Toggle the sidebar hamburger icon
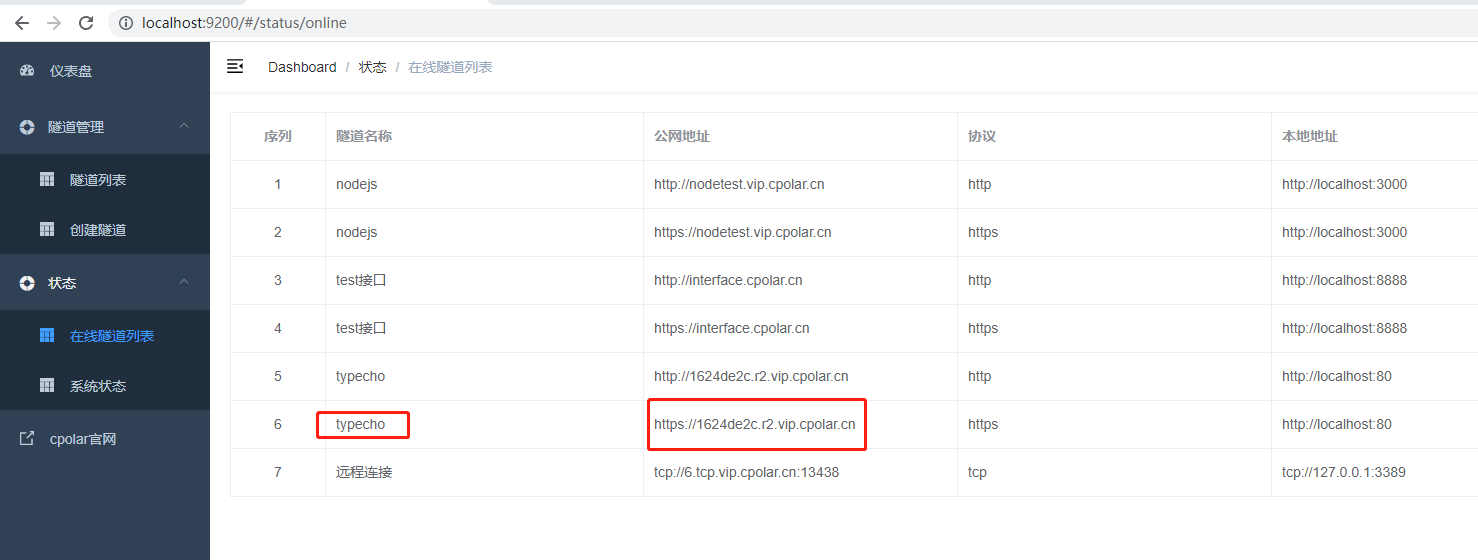1478x560 pixels. 235,66
